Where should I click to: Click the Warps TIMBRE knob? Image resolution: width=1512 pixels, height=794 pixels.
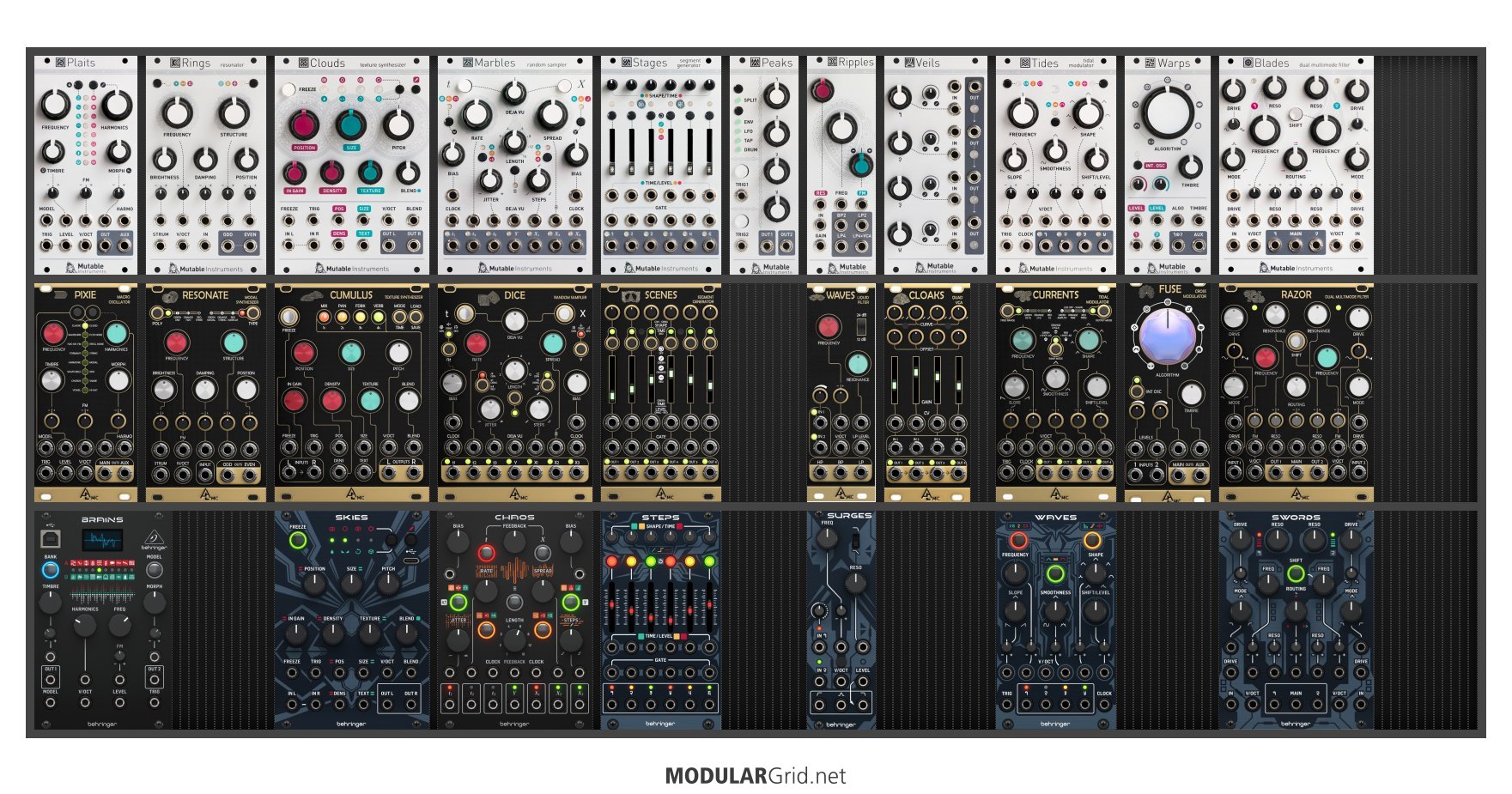tap(1190, 166)
